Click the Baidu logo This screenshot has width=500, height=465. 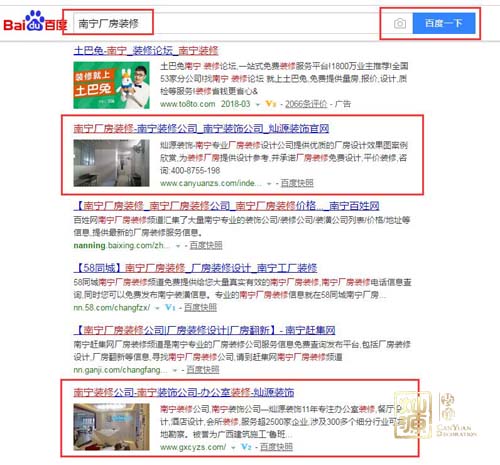click(x=35, y=21)
